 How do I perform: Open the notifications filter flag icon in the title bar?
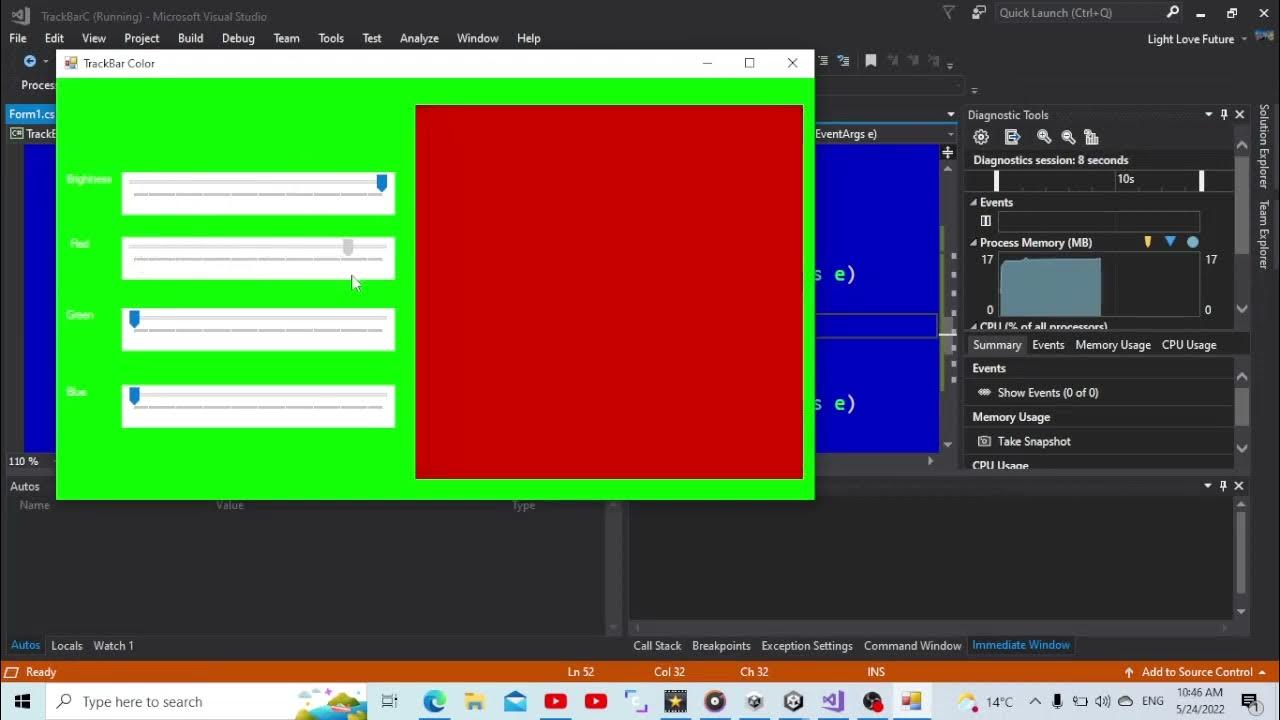pyautogui.click(x=949, y=12)
